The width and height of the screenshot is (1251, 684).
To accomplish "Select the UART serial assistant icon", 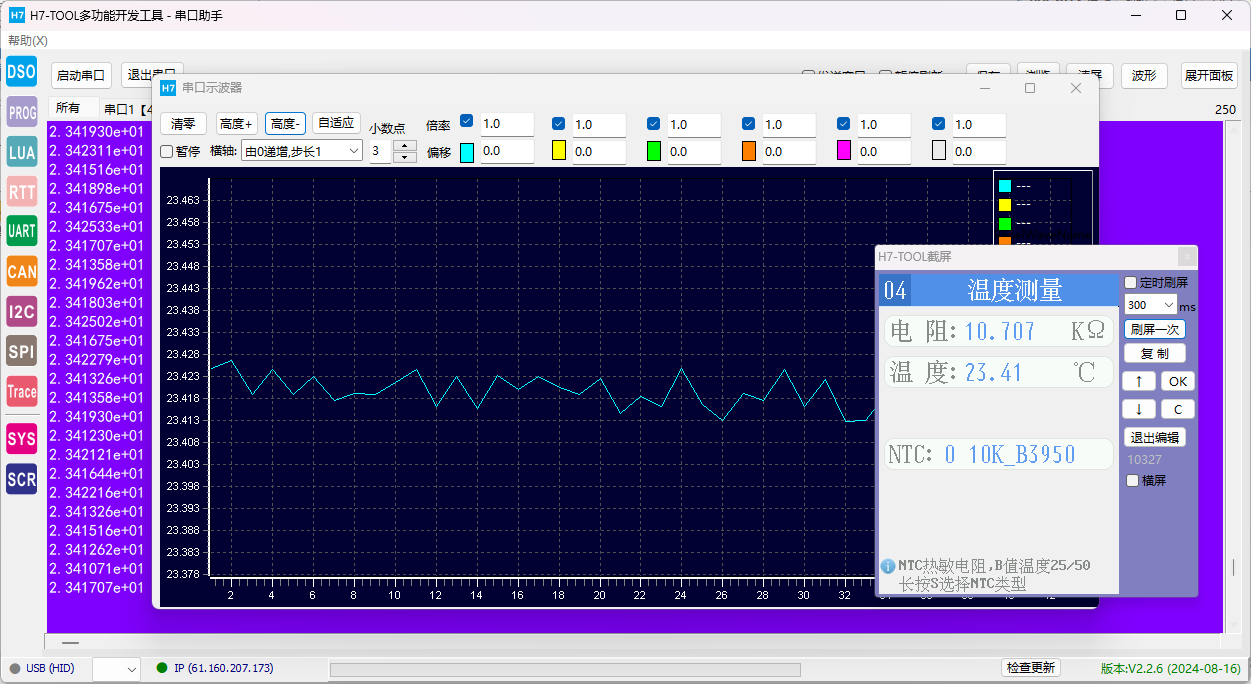I will (x=22, y=231).
